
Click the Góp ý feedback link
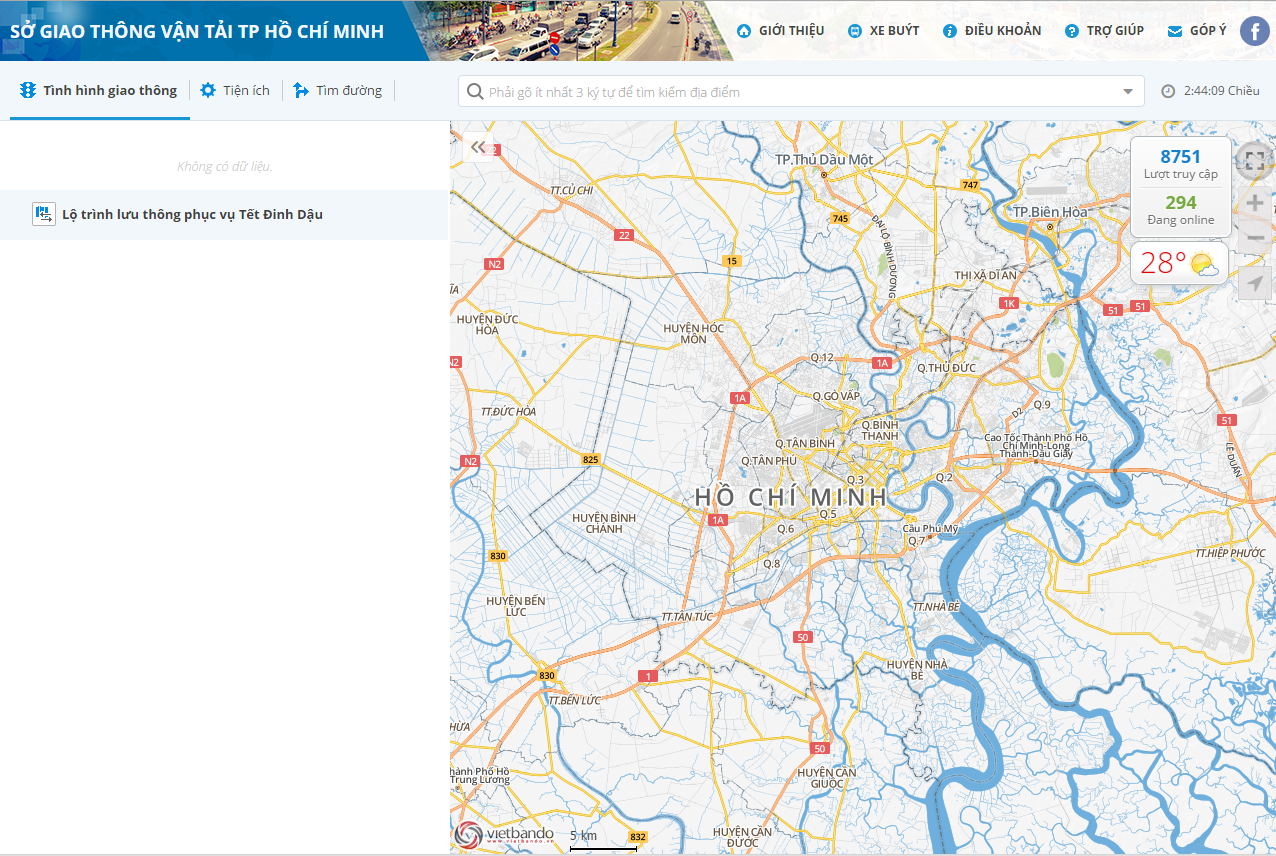(x=1197, y=31)
